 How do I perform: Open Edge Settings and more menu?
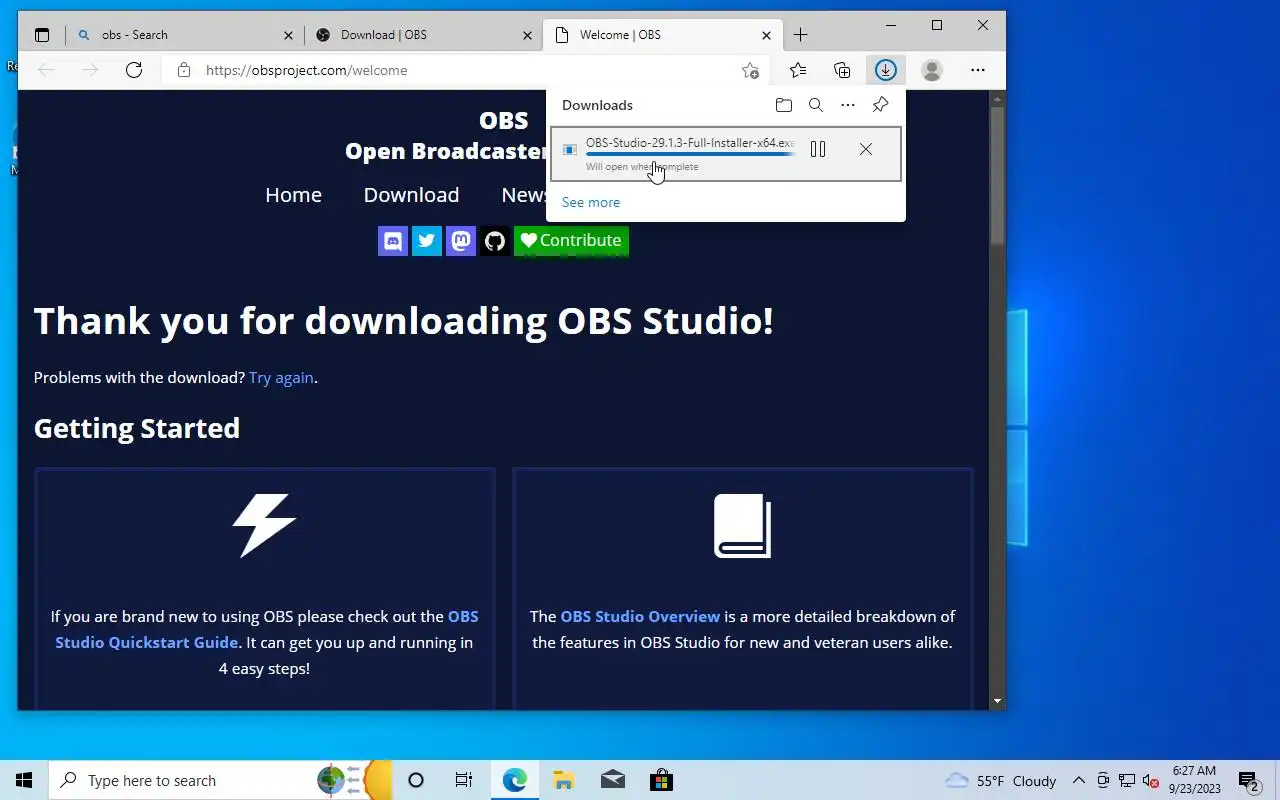(978, 70)
